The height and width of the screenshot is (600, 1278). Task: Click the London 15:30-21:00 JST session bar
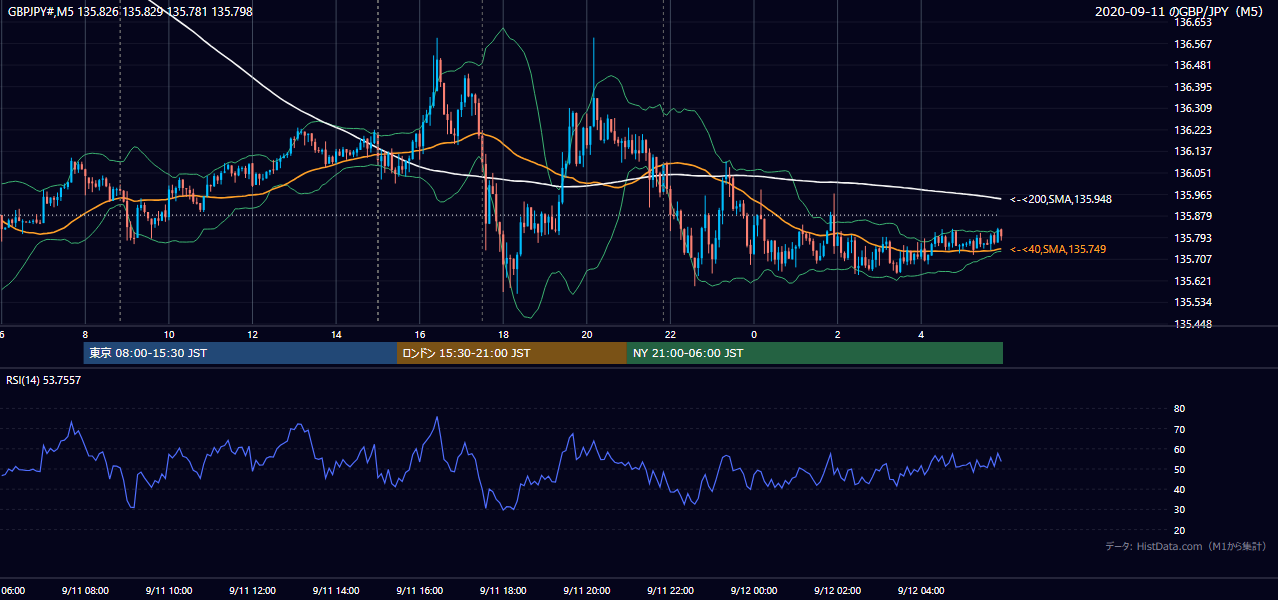[x=512, y=353]
